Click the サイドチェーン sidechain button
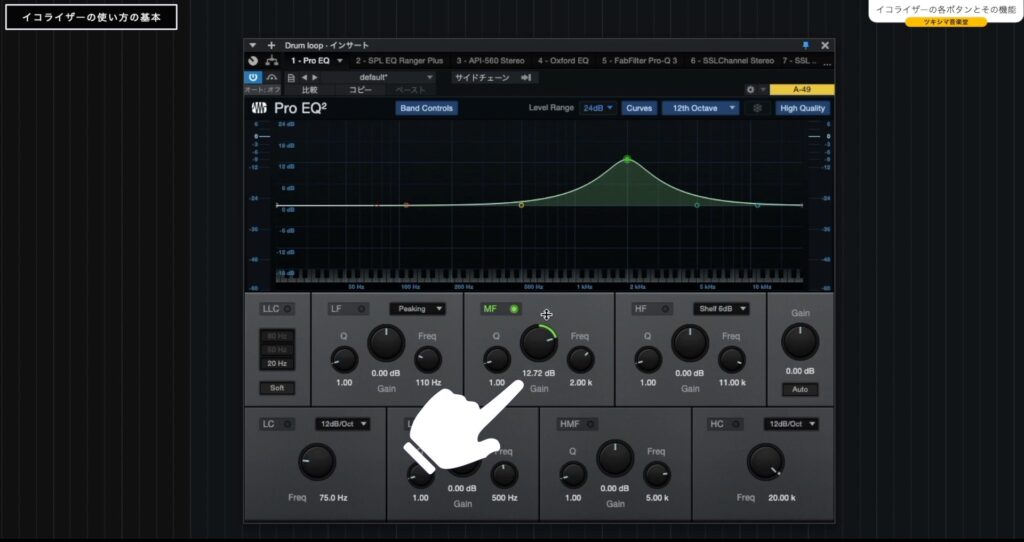The image size is (1024, 542). point(482,78)
